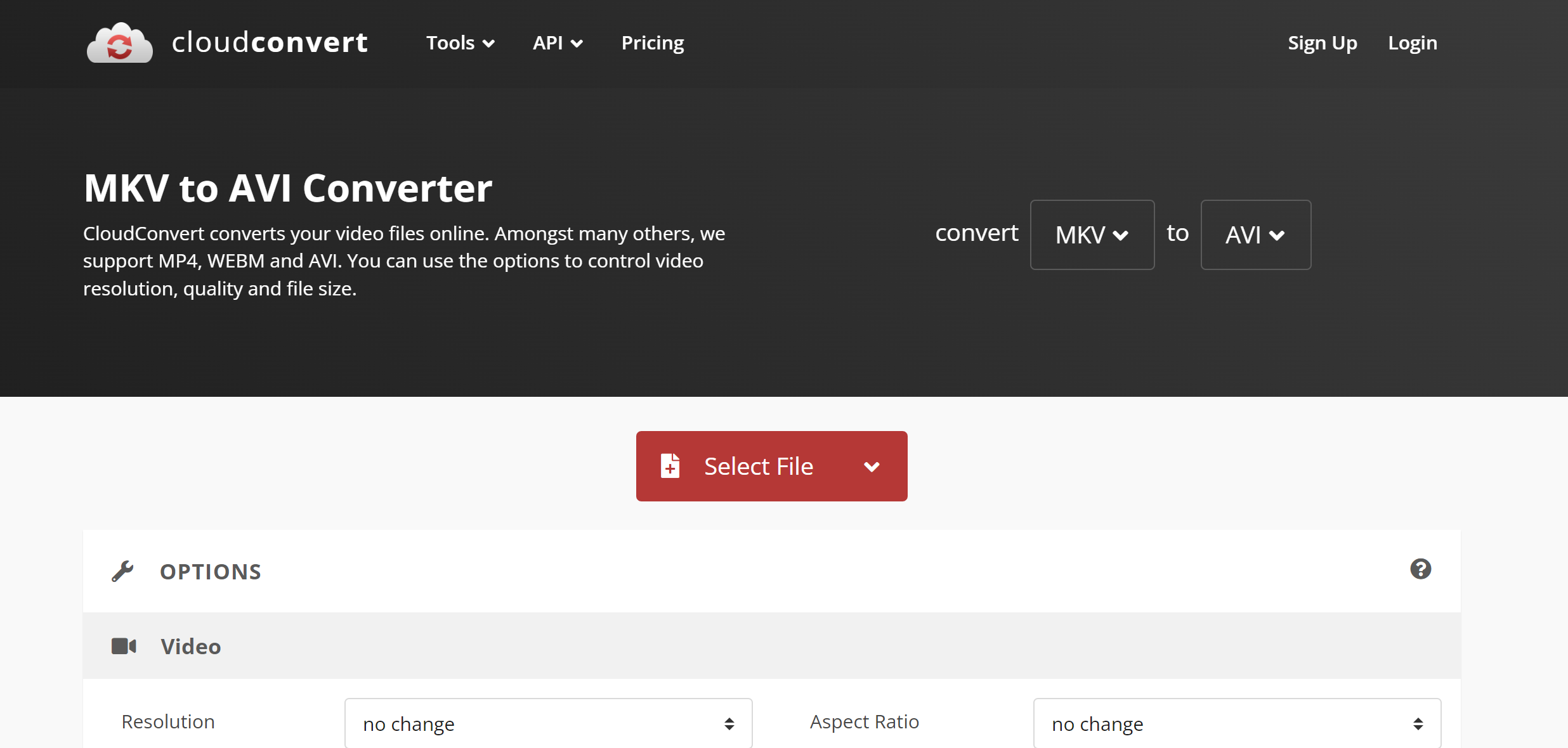Click the Login link
The image size is (1568, 748).
coord(1413,42)
